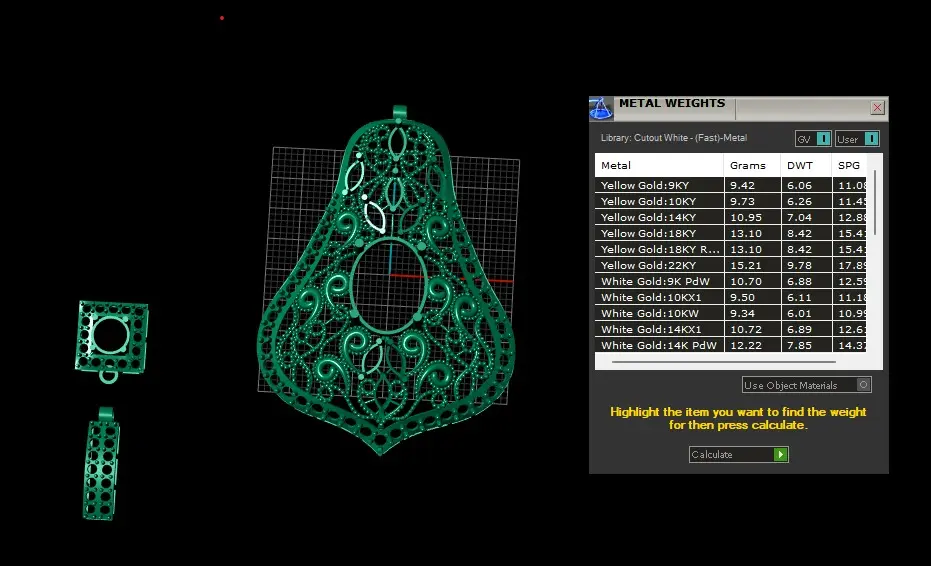
Task: Click grams value 9.42 for 9KY
Action: tap(742, 185)
